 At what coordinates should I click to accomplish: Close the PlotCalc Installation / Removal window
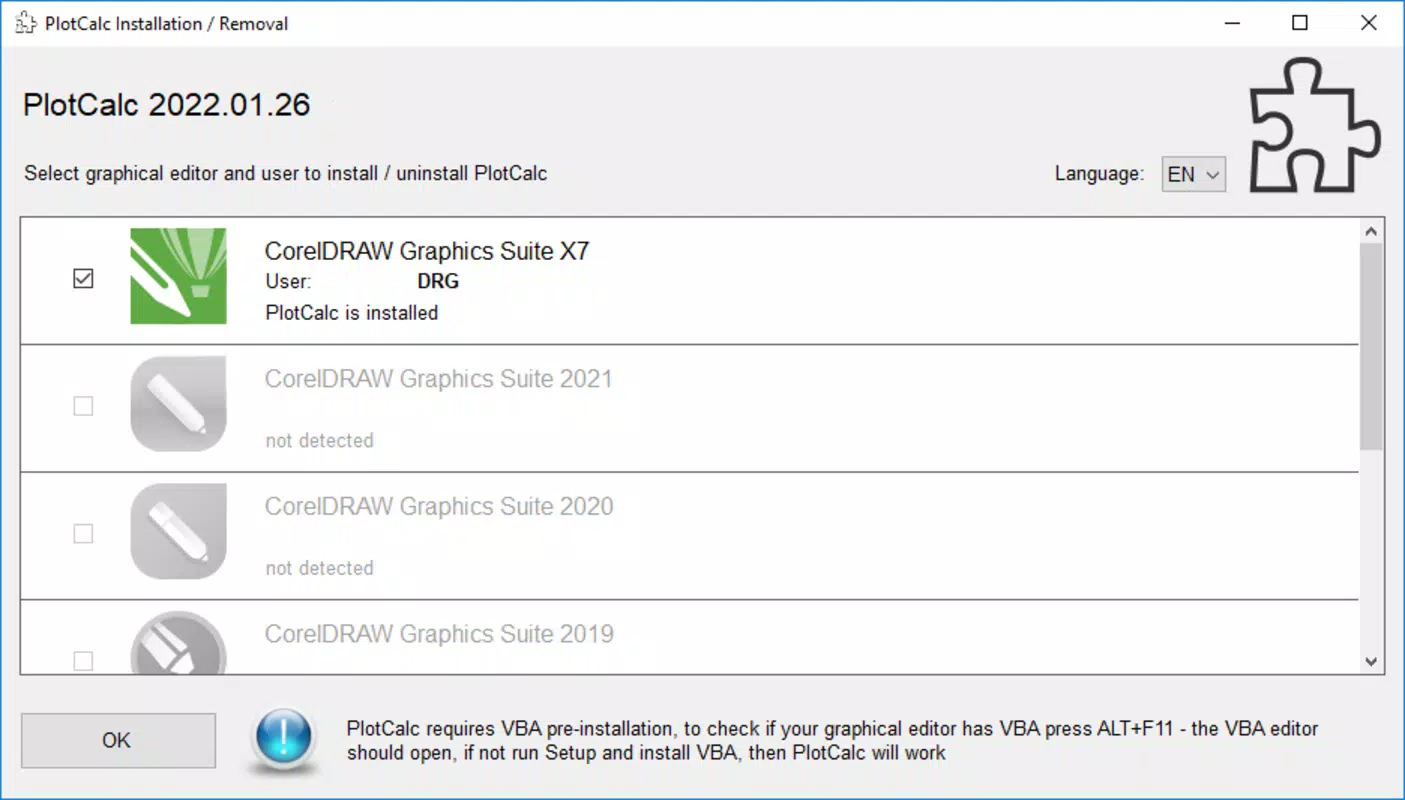(1369, 23)
